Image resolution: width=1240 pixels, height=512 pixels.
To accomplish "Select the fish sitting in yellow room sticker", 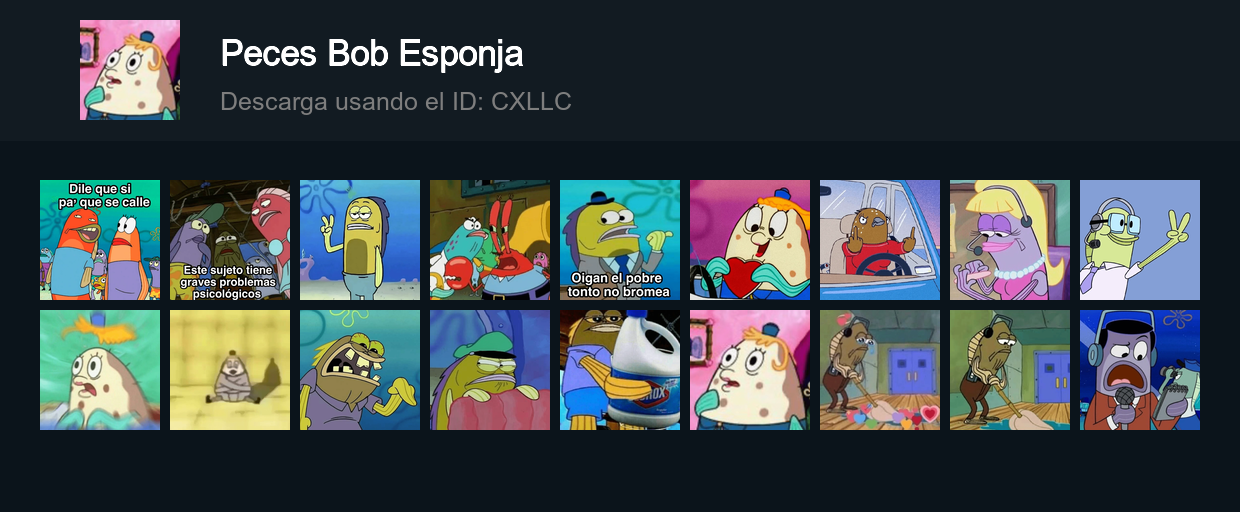I will 230,370.
